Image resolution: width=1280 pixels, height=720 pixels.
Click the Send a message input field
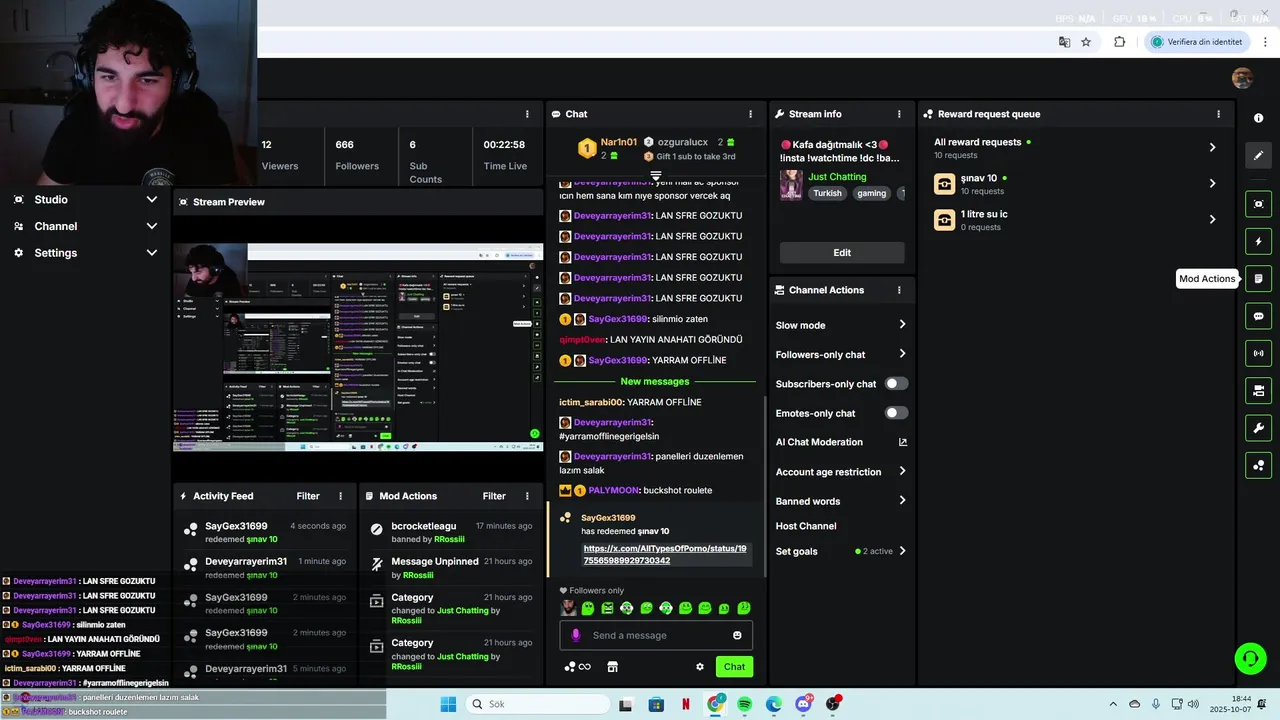pos(656,635)
